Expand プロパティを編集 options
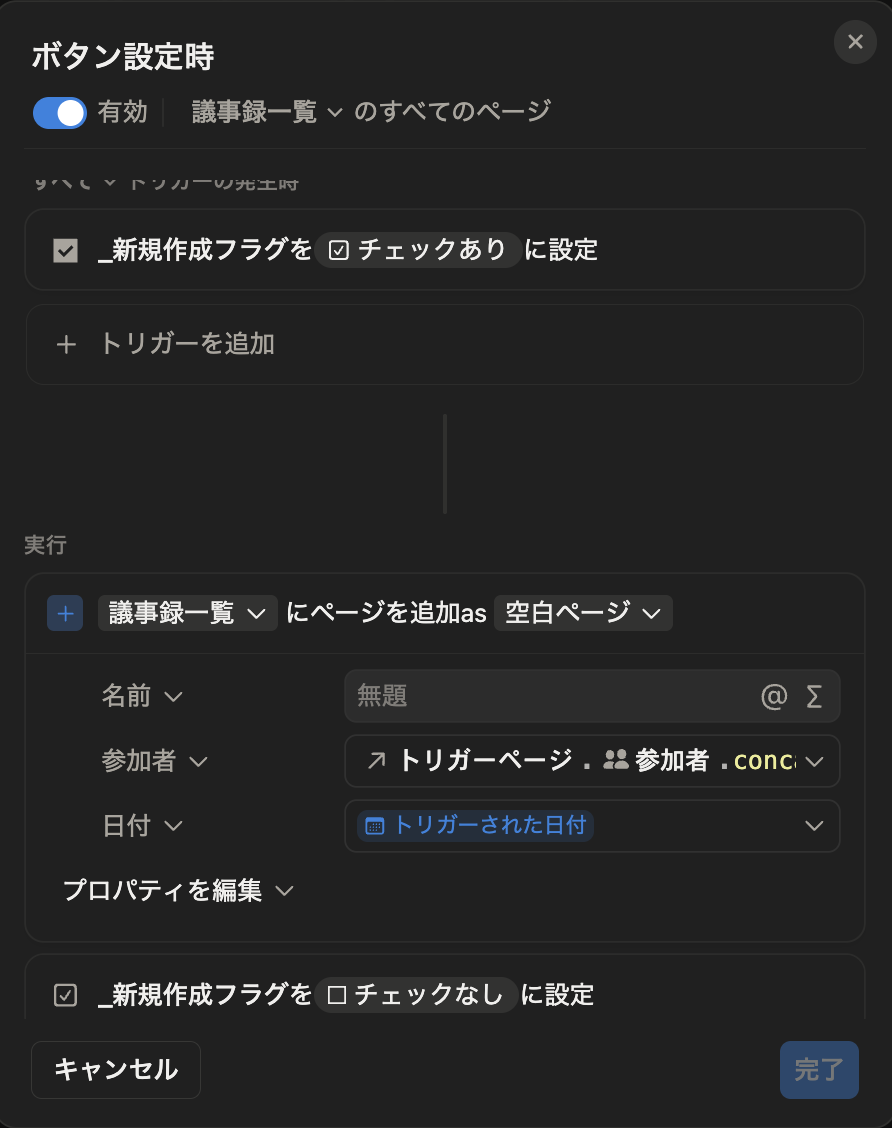The width and height of the screenshot is (892, 1128). [178, 891]
